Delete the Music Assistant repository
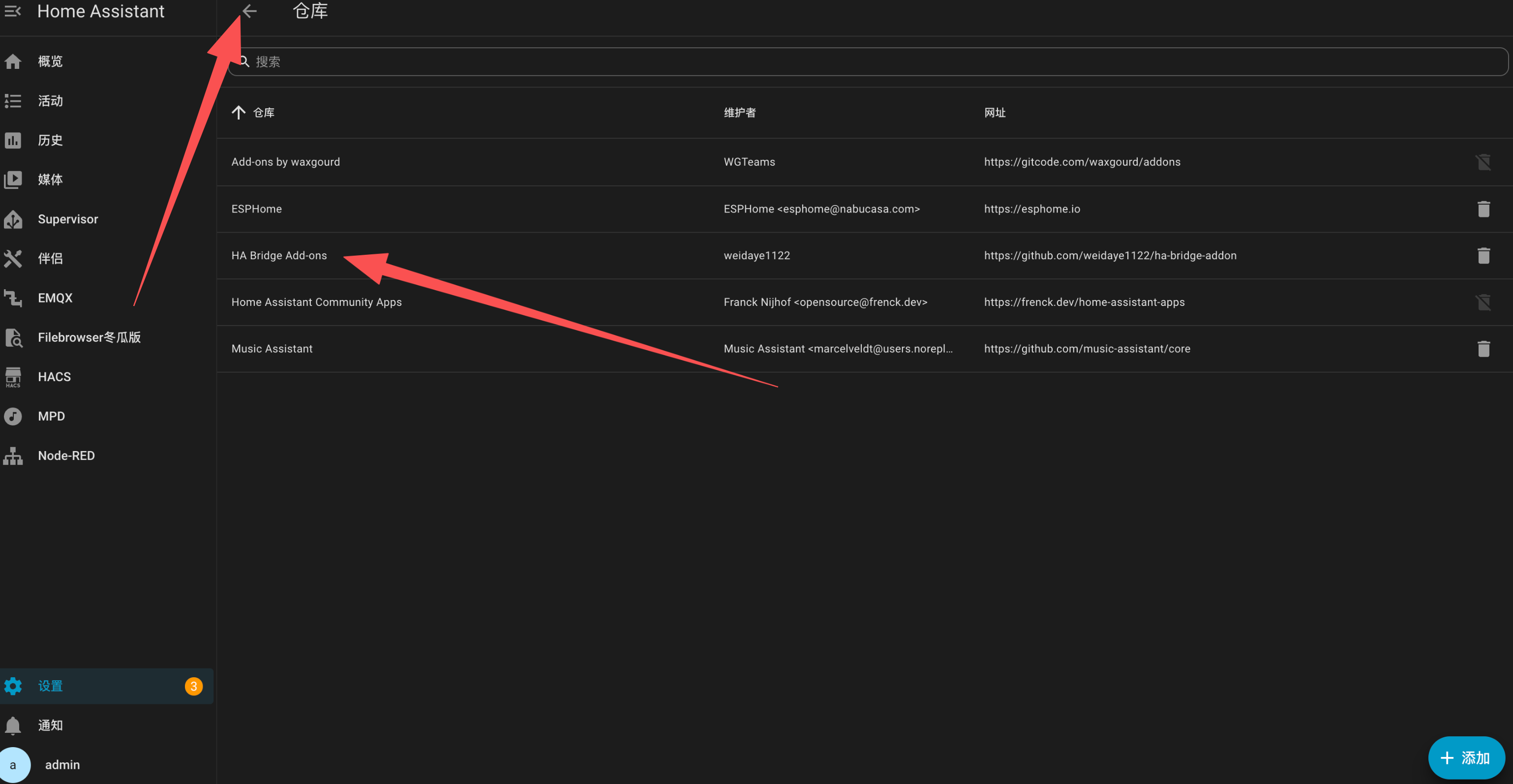Viewport: 1513px width, 784px height. 1483,349
